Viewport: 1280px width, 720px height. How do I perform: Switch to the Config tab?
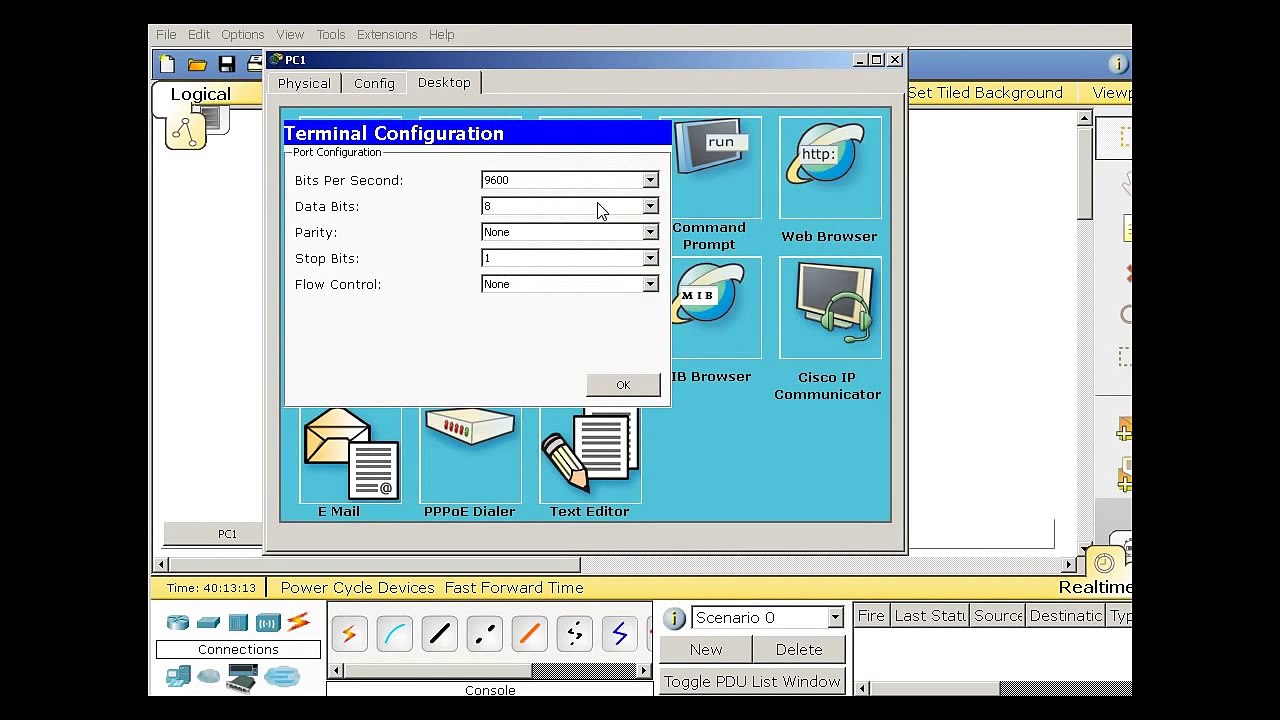(374, 83)
